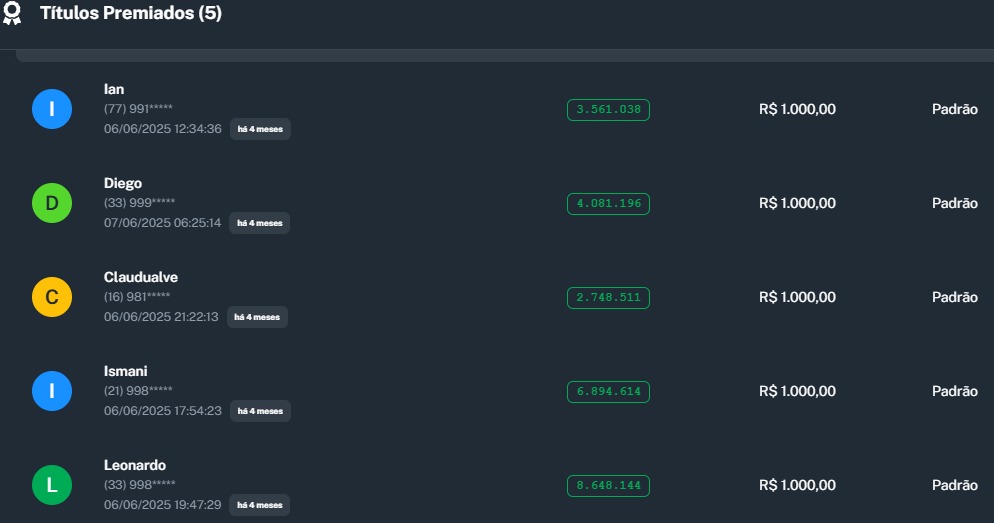The width and height of the screenshot is (994, 523).
Task: Open winner name Ian
Action: point(114,89)
